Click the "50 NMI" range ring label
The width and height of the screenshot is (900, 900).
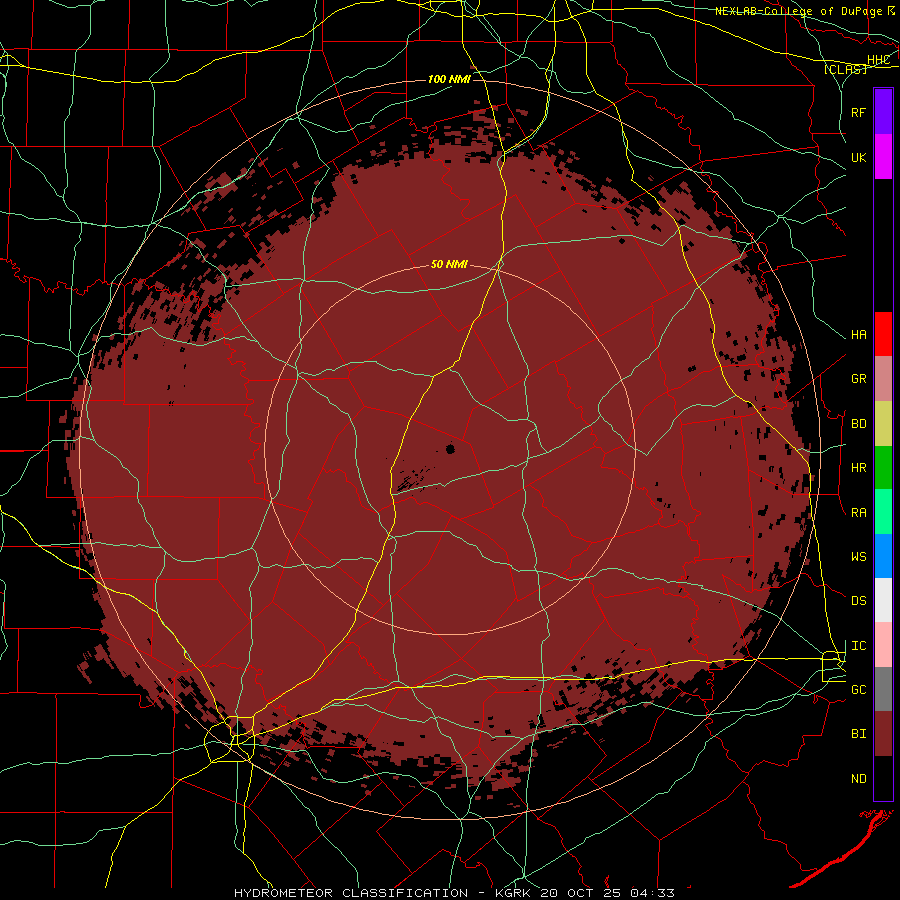[x=449, y=264]
